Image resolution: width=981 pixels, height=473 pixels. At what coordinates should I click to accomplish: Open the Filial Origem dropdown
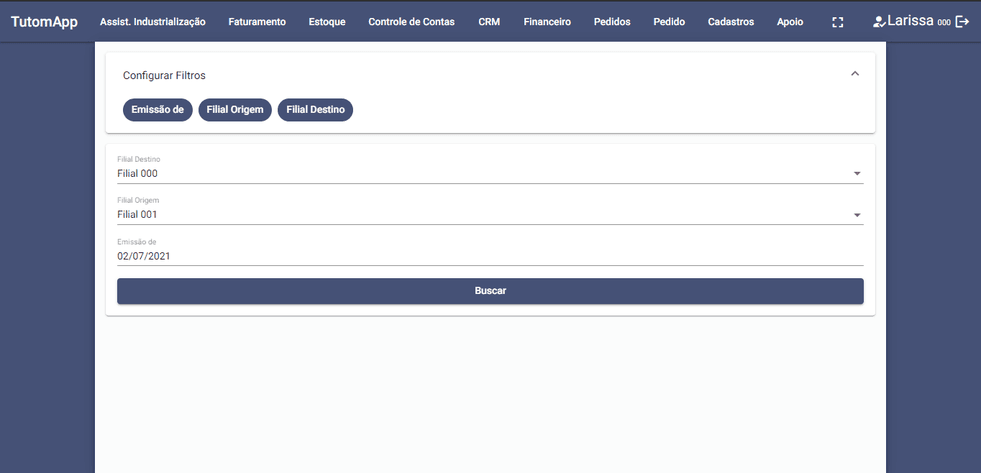point(490,215)
